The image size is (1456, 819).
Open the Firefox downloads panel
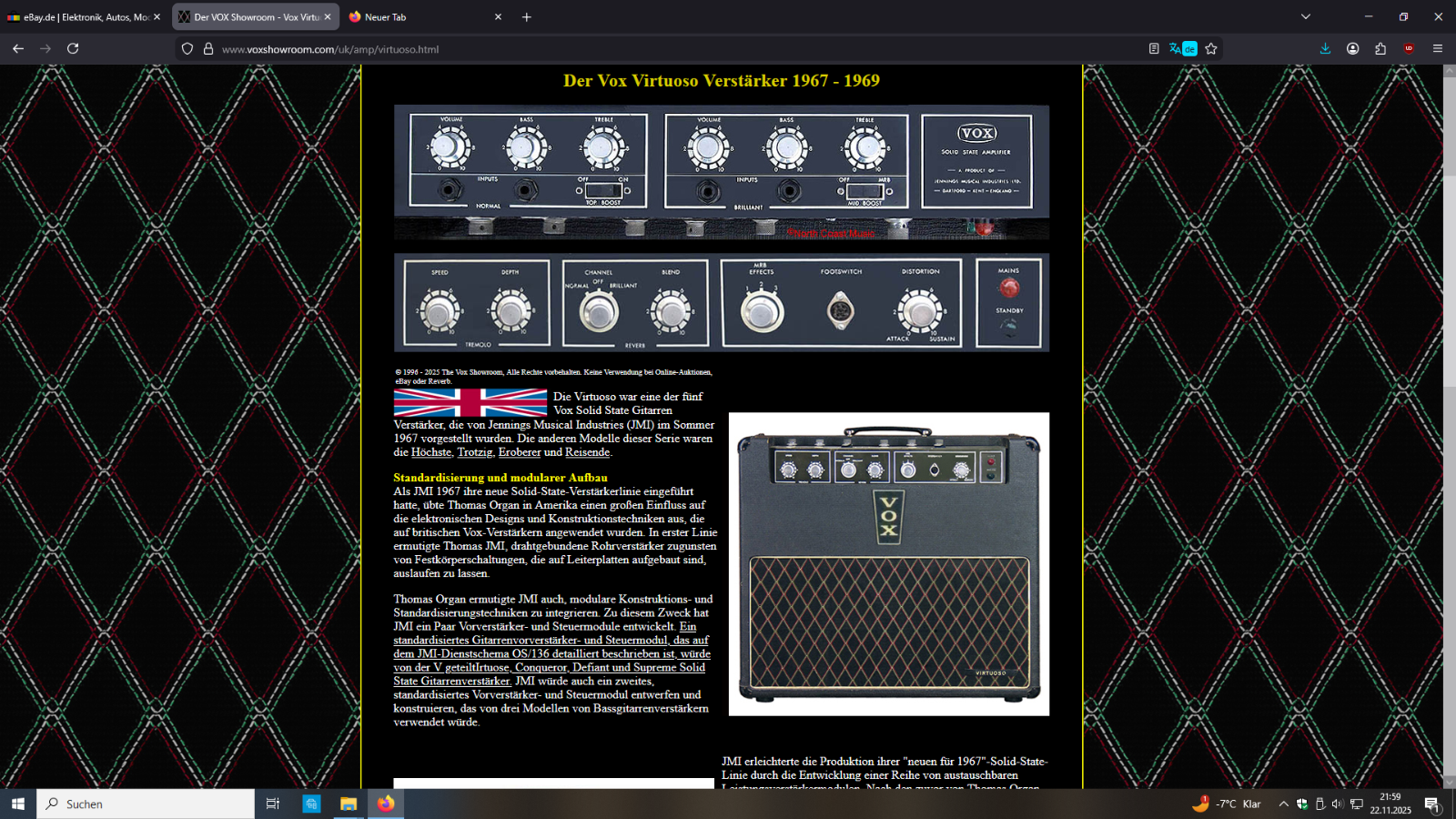click(1325, 49)
